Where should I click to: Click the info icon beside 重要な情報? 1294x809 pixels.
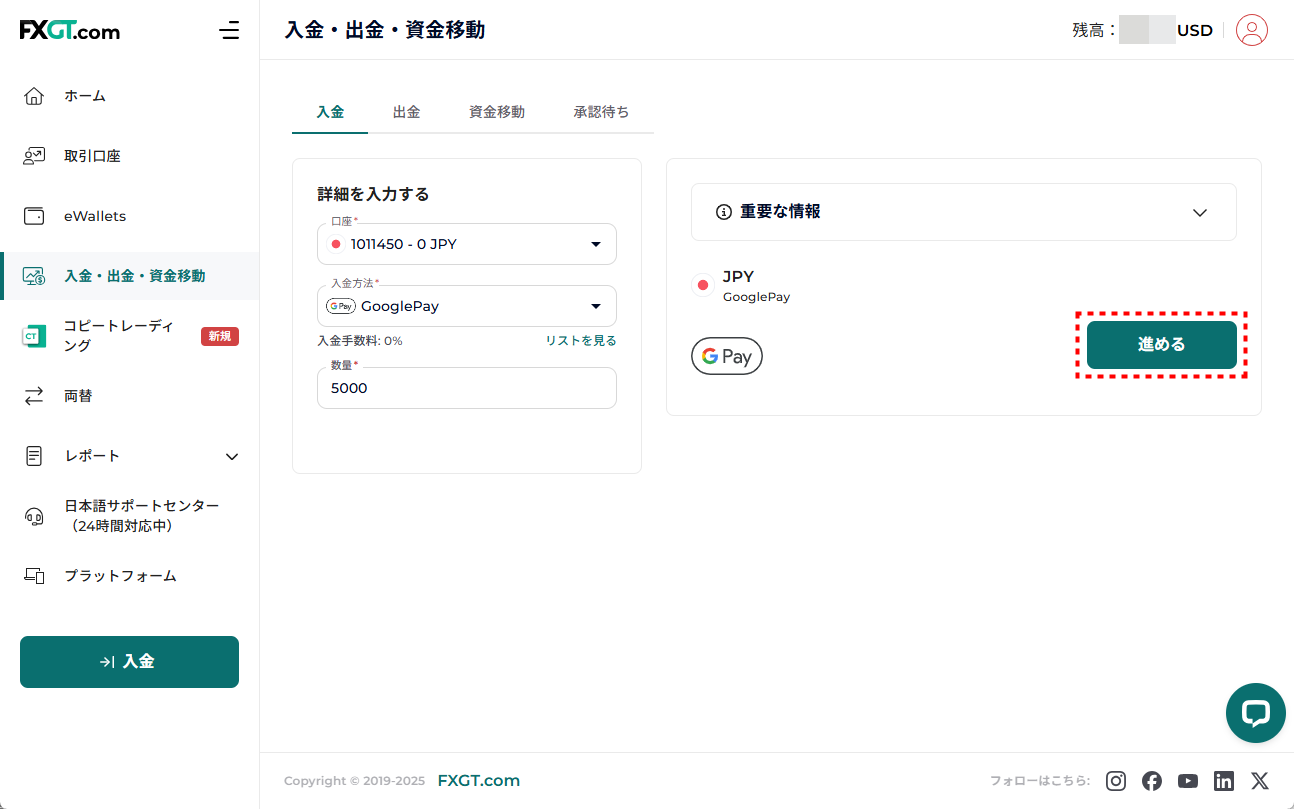coord(724,212)
